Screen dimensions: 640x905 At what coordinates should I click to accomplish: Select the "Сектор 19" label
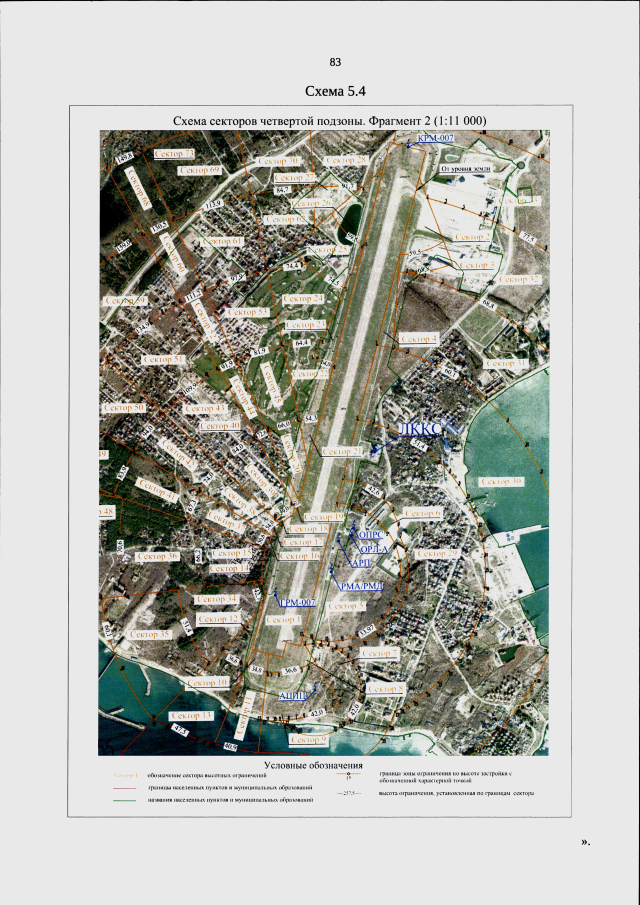pos(324,517)
